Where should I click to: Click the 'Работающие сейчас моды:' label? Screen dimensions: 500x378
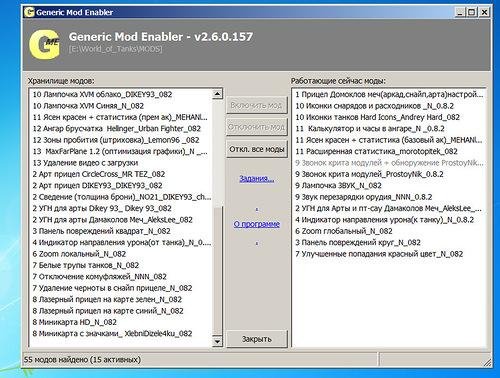tap(338, 81)
